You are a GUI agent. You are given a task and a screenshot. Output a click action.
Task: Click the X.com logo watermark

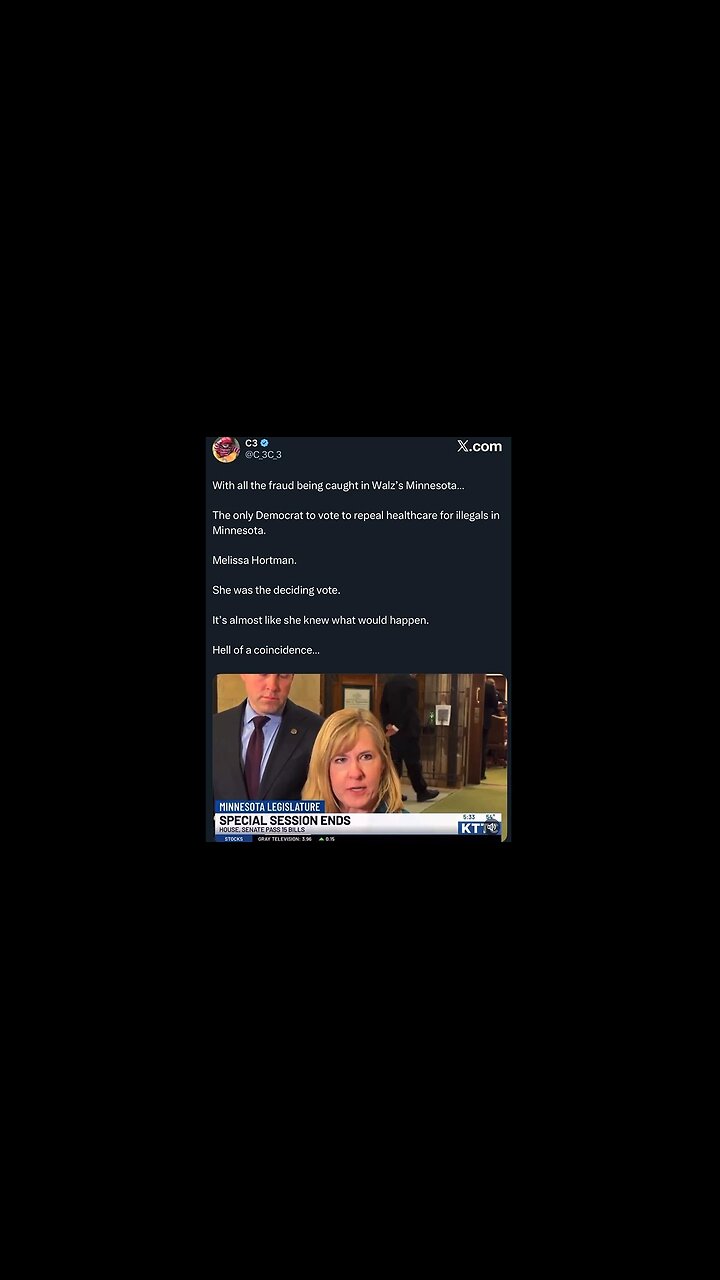point(479,447)
